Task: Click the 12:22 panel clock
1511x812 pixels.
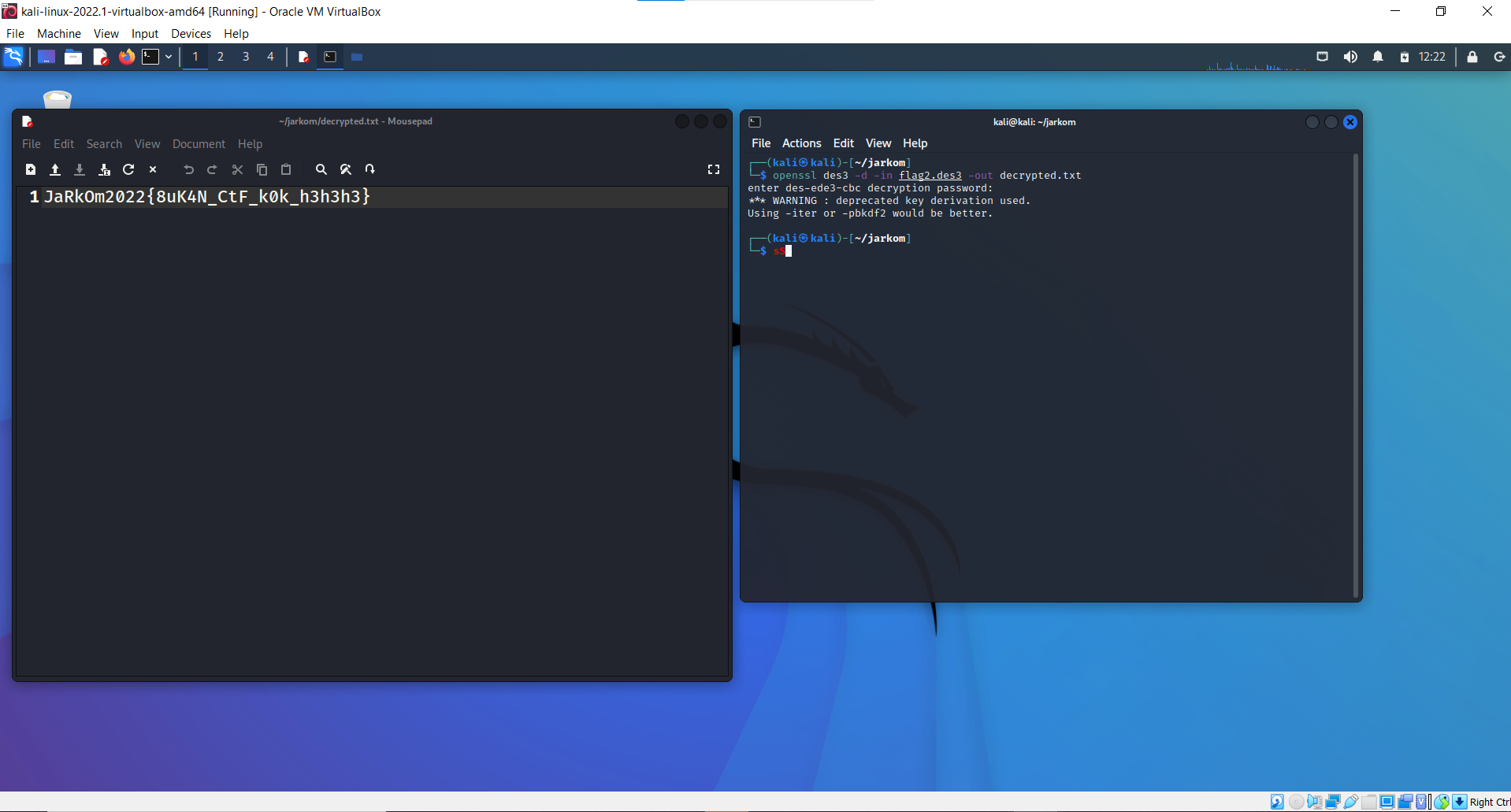Action: pos(1432,57)
